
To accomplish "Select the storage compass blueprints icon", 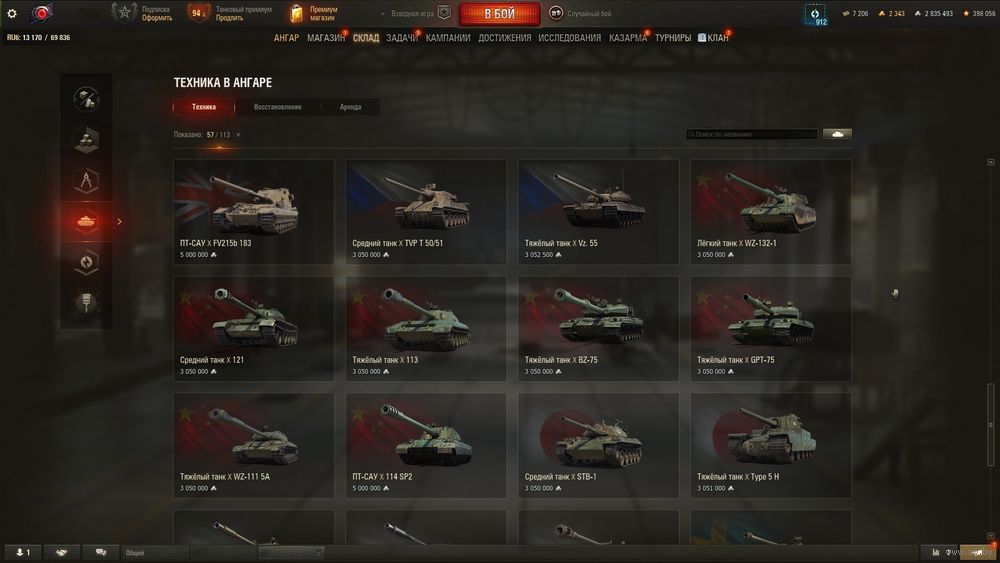I will click(86, 180).
